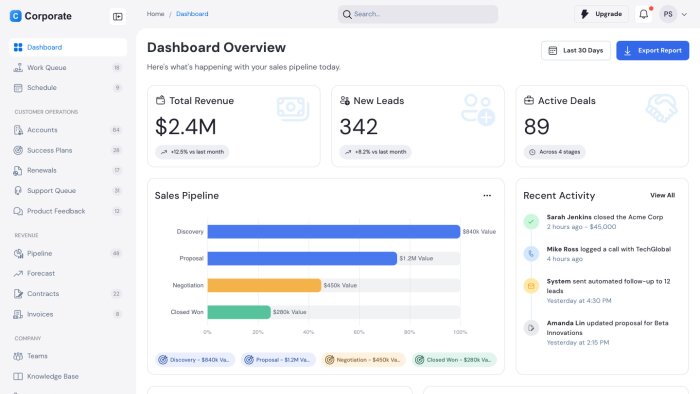
Task: Open the Contracts page
Action: pyautogui.click(x=68, y=294)
